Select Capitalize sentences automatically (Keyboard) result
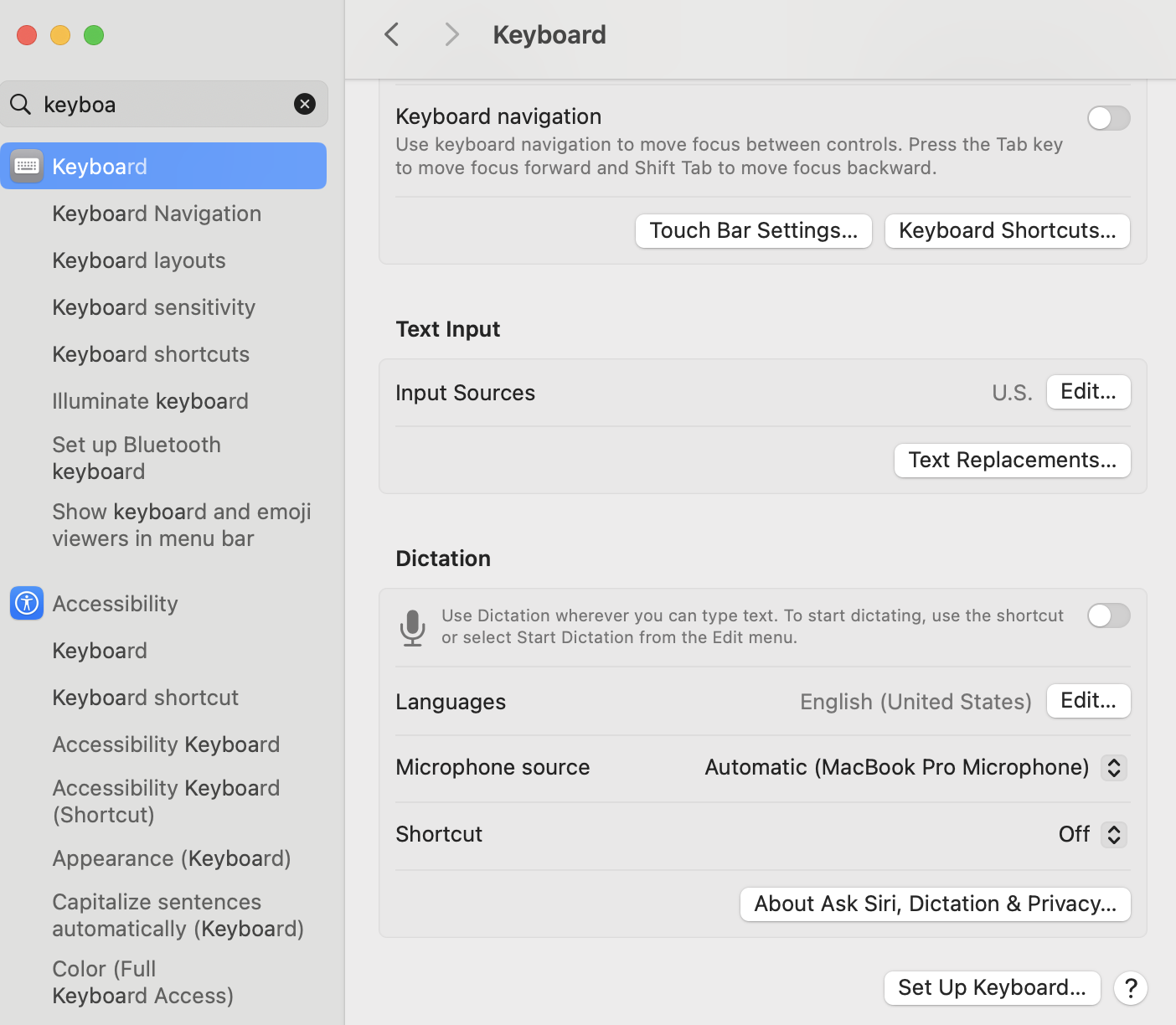1176x1025 pixels. pyautogui.click(x=178, y=915)
